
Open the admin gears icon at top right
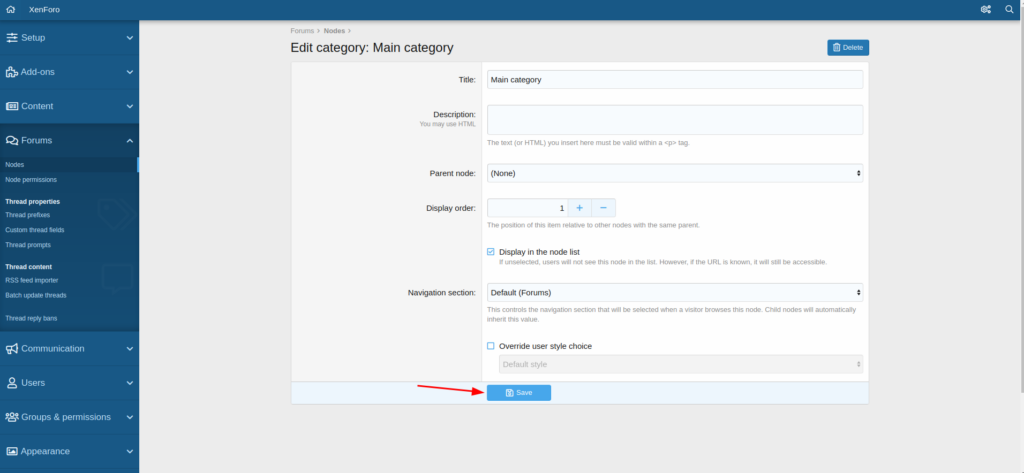[985, 10]
